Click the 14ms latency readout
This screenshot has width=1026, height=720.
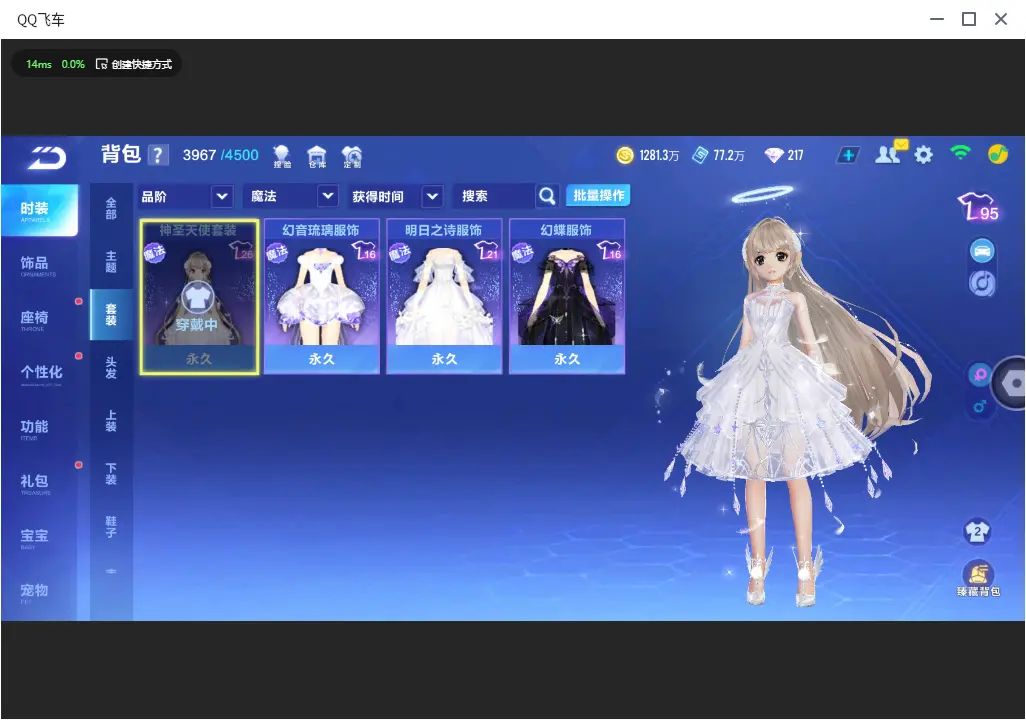point(39,64)
